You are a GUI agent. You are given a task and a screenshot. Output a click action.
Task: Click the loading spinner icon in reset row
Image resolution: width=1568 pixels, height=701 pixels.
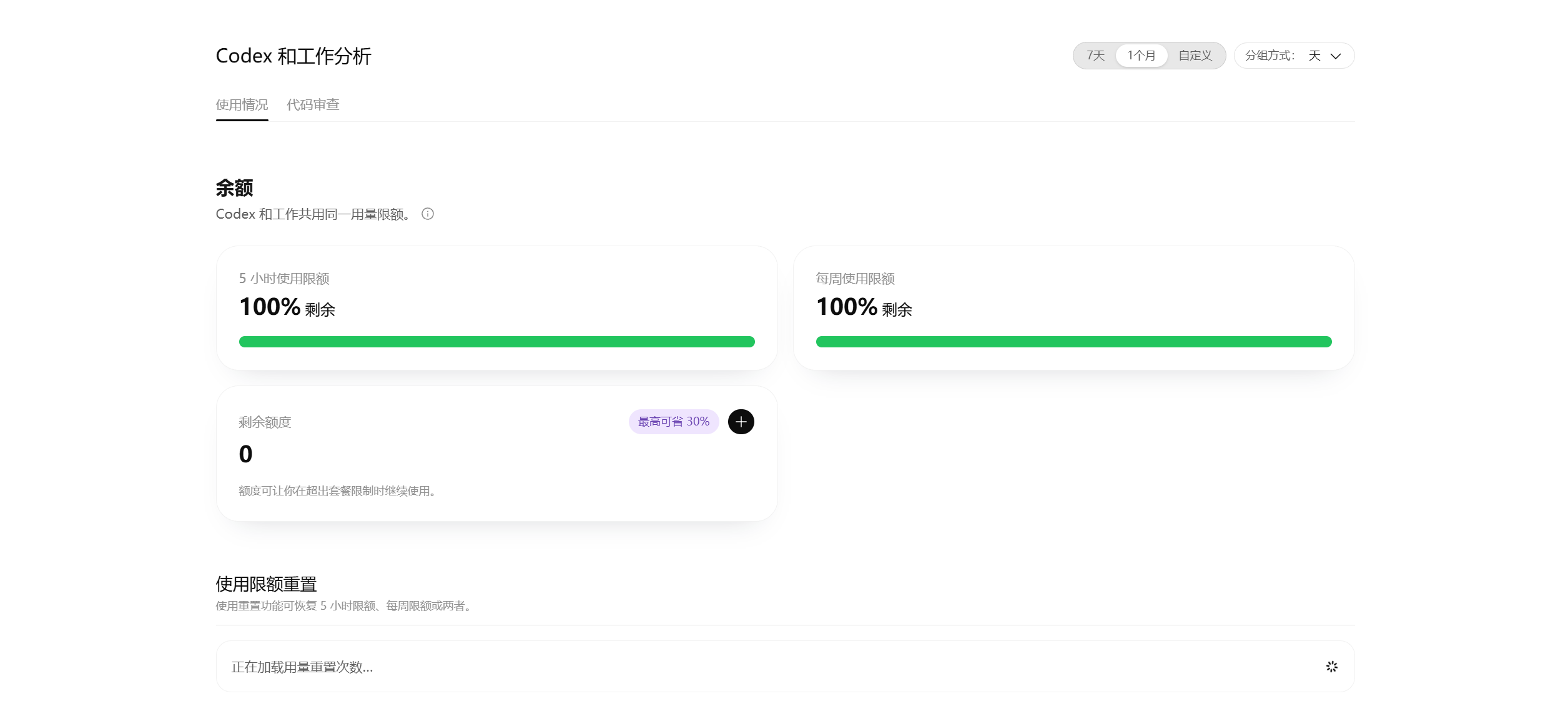point(1332,667)
